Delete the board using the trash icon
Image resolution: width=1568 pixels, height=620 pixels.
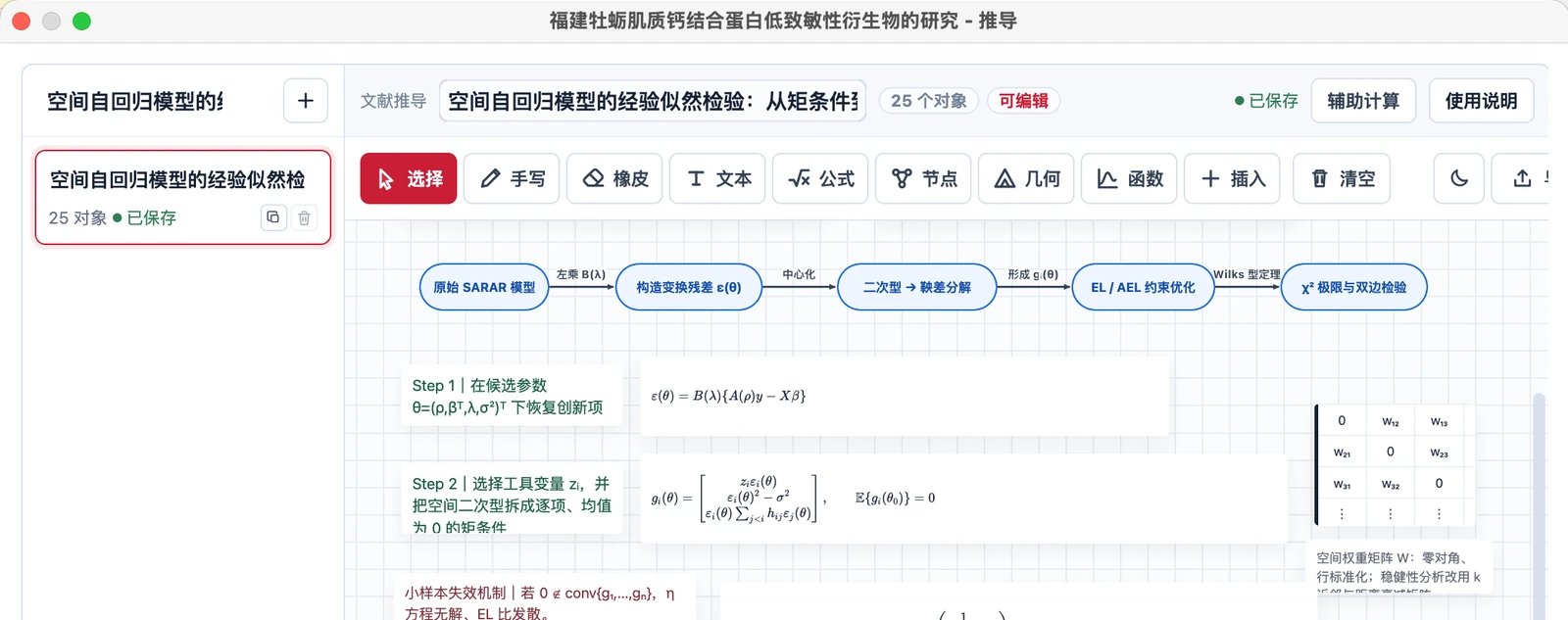pyautogui.click(x=304, y=217)
